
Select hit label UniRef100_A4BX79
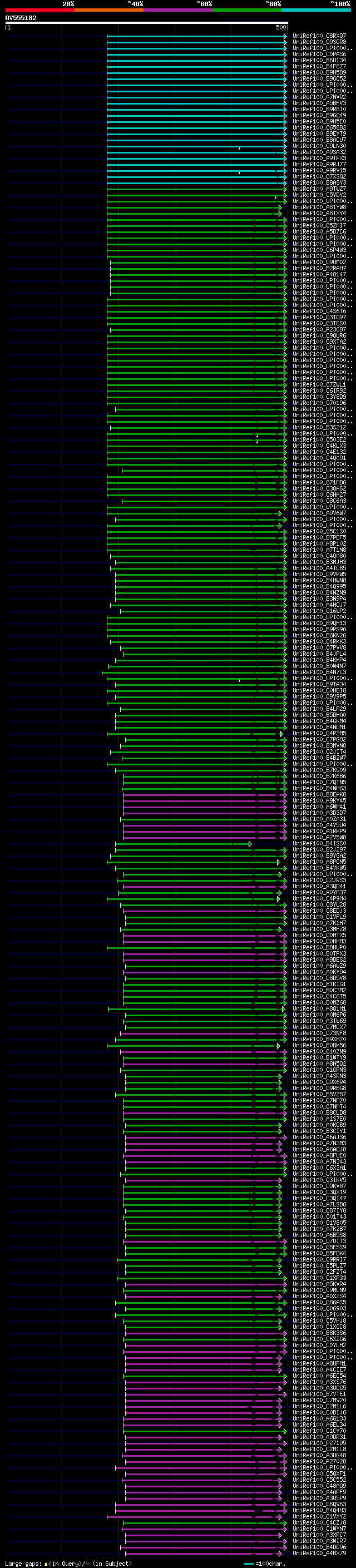click(x=319, y=1554)
